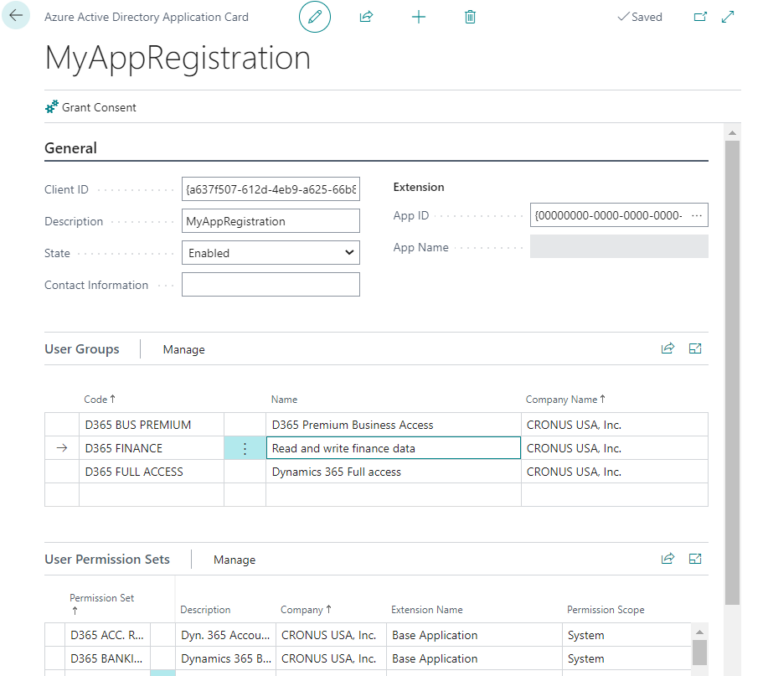Sort User Groups by Company Name column
768x676 pixels.
565,399
